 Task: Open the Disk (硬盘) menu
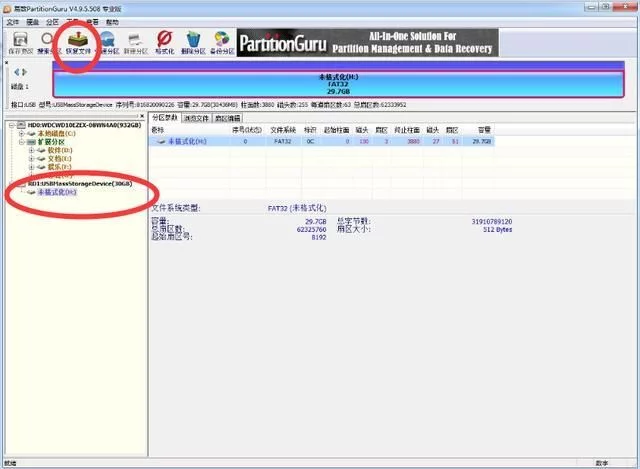tap(33, 22)
